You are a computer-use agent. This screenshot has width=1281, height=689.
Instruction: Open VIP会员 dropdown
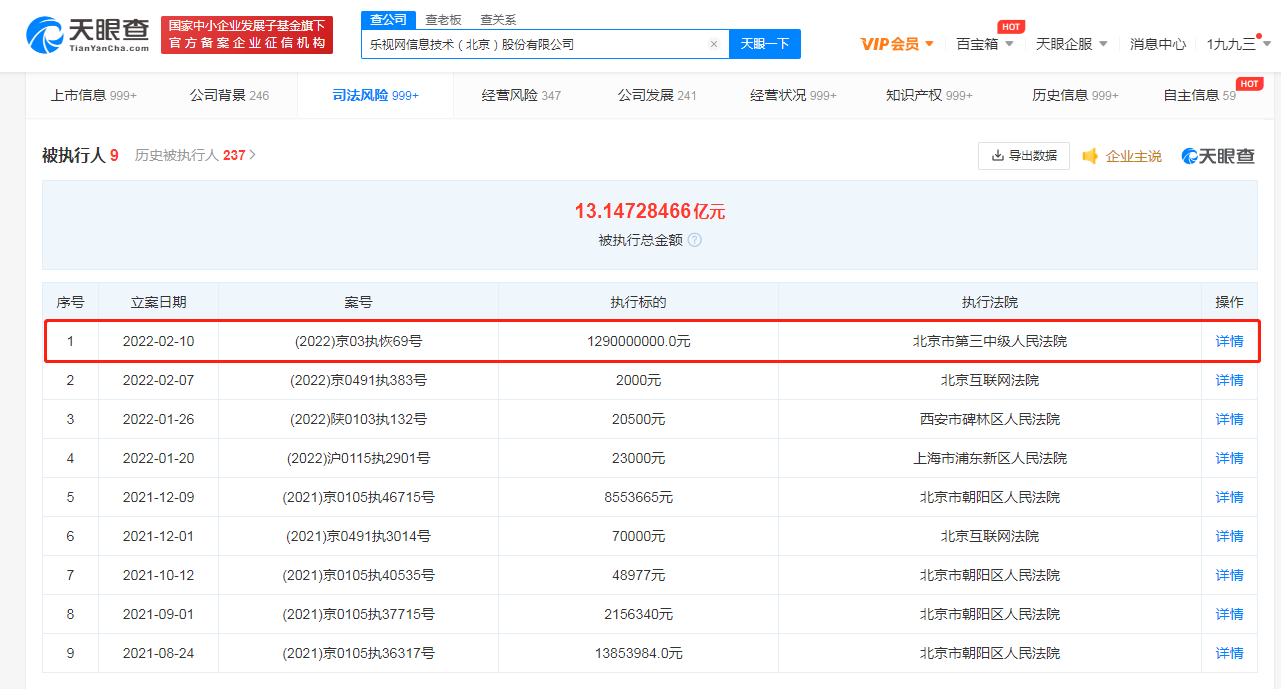(897, 44)
